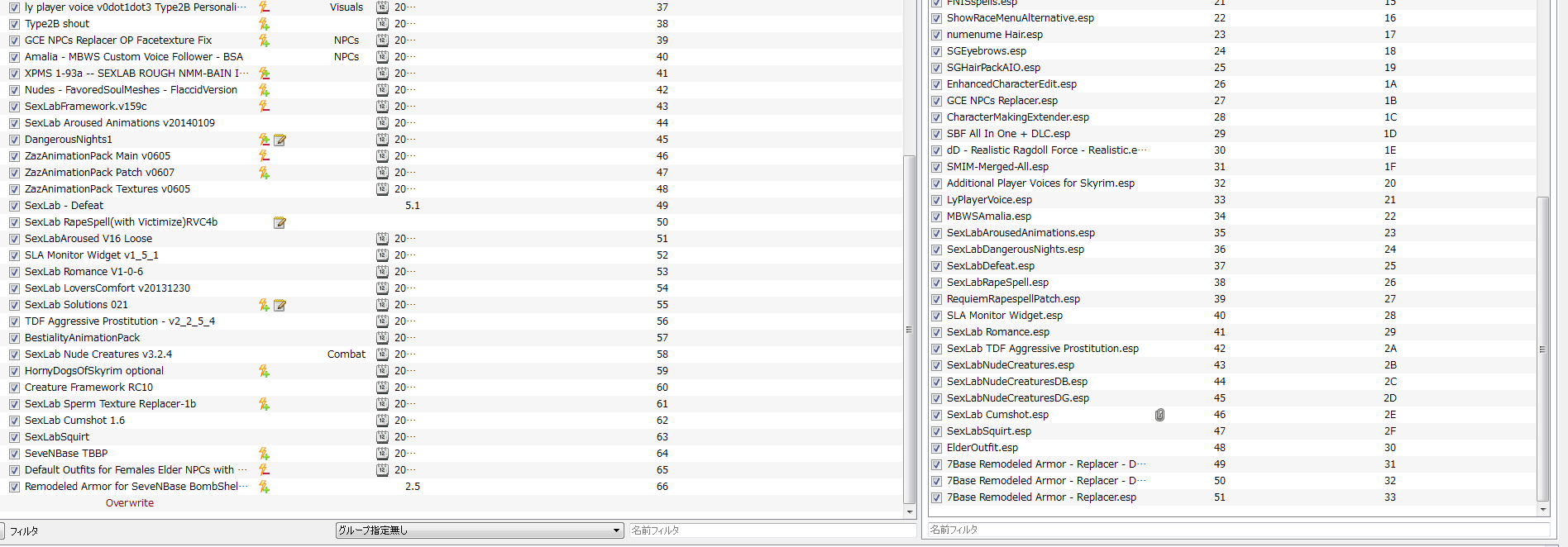1568x547 pixels.
Task: Click the フィルタ button below the mod list
Action: pyautogui.click(x=26, y=531)
